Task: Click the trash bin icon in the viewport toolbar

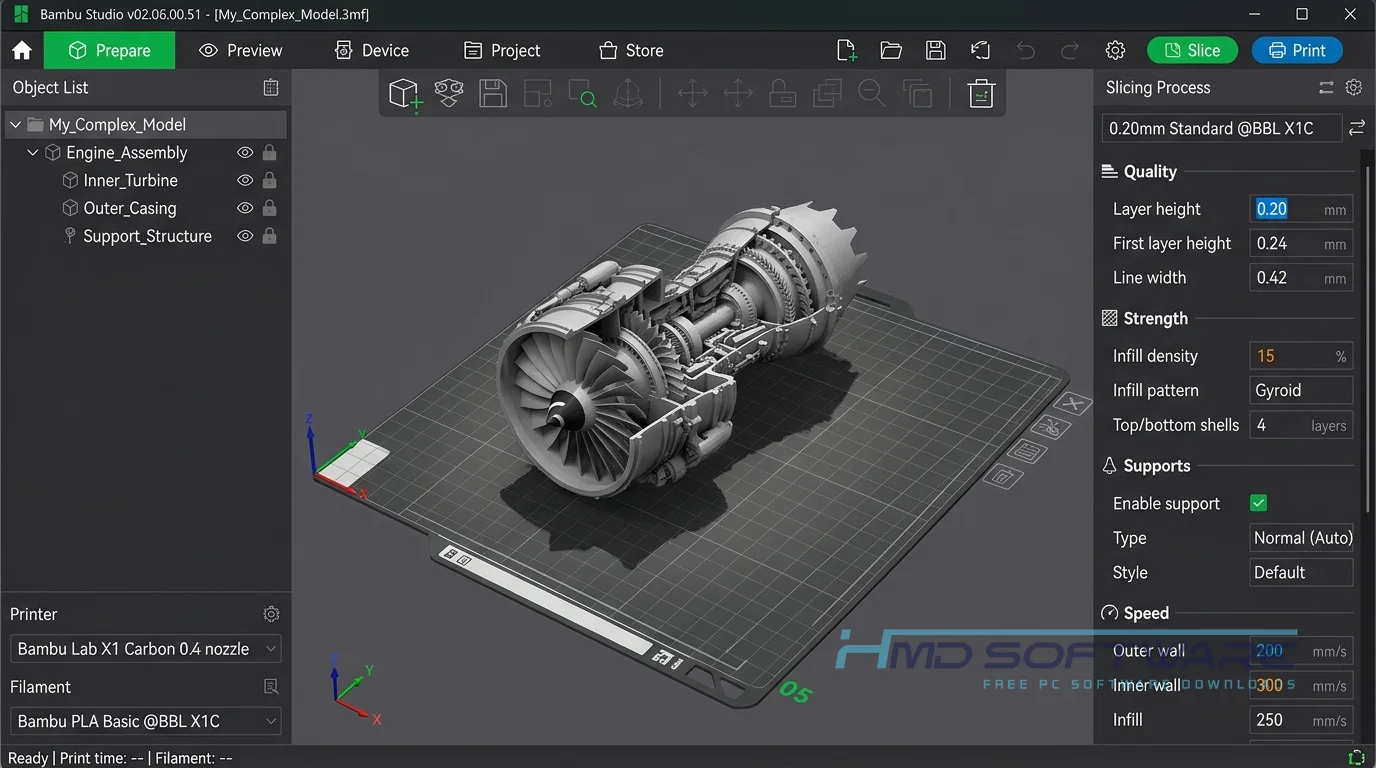Action: click(x=981, y=94)
